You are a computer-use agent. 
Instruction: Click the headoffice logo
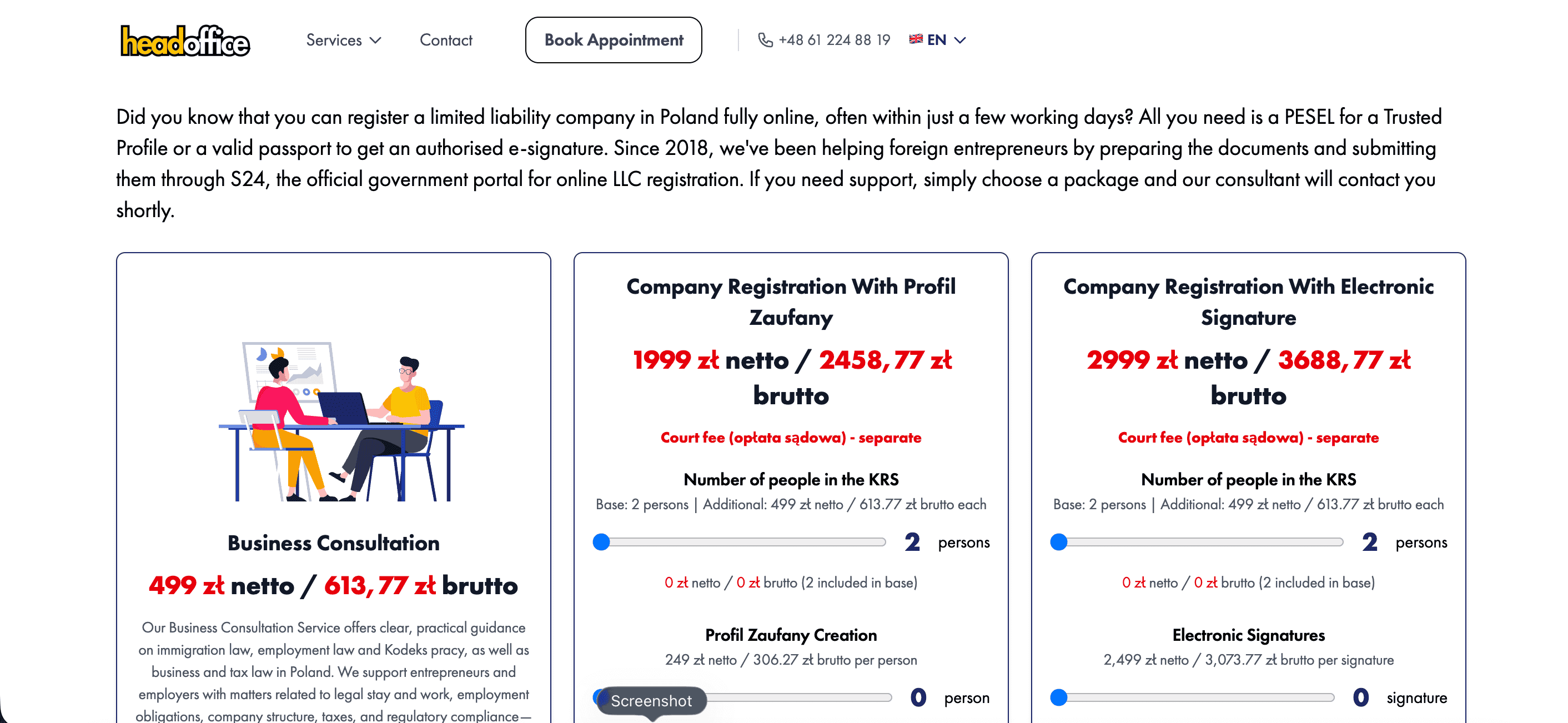pos(185,41)
